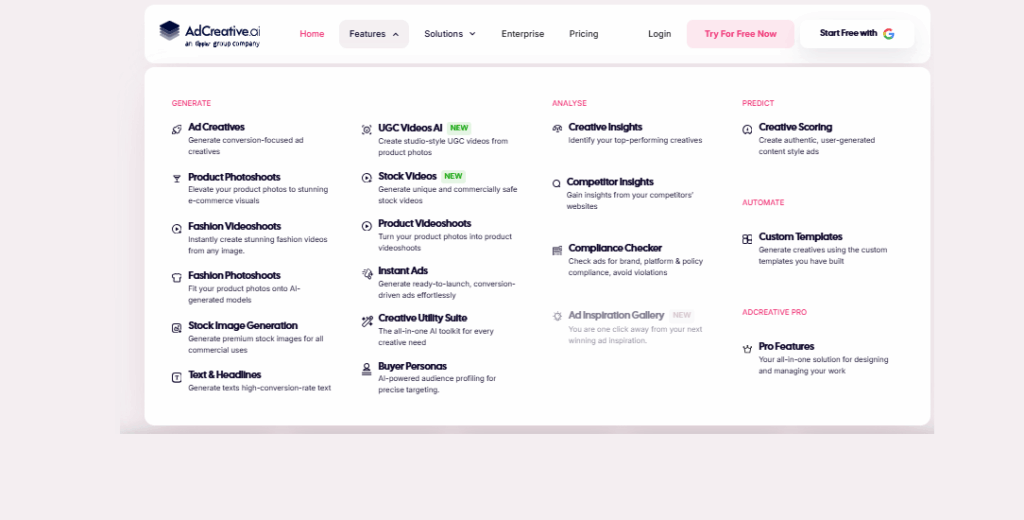Open the Ad Creatives feature
The height and width of the screenshot is (520, 1024).
(x=216, y=127)
